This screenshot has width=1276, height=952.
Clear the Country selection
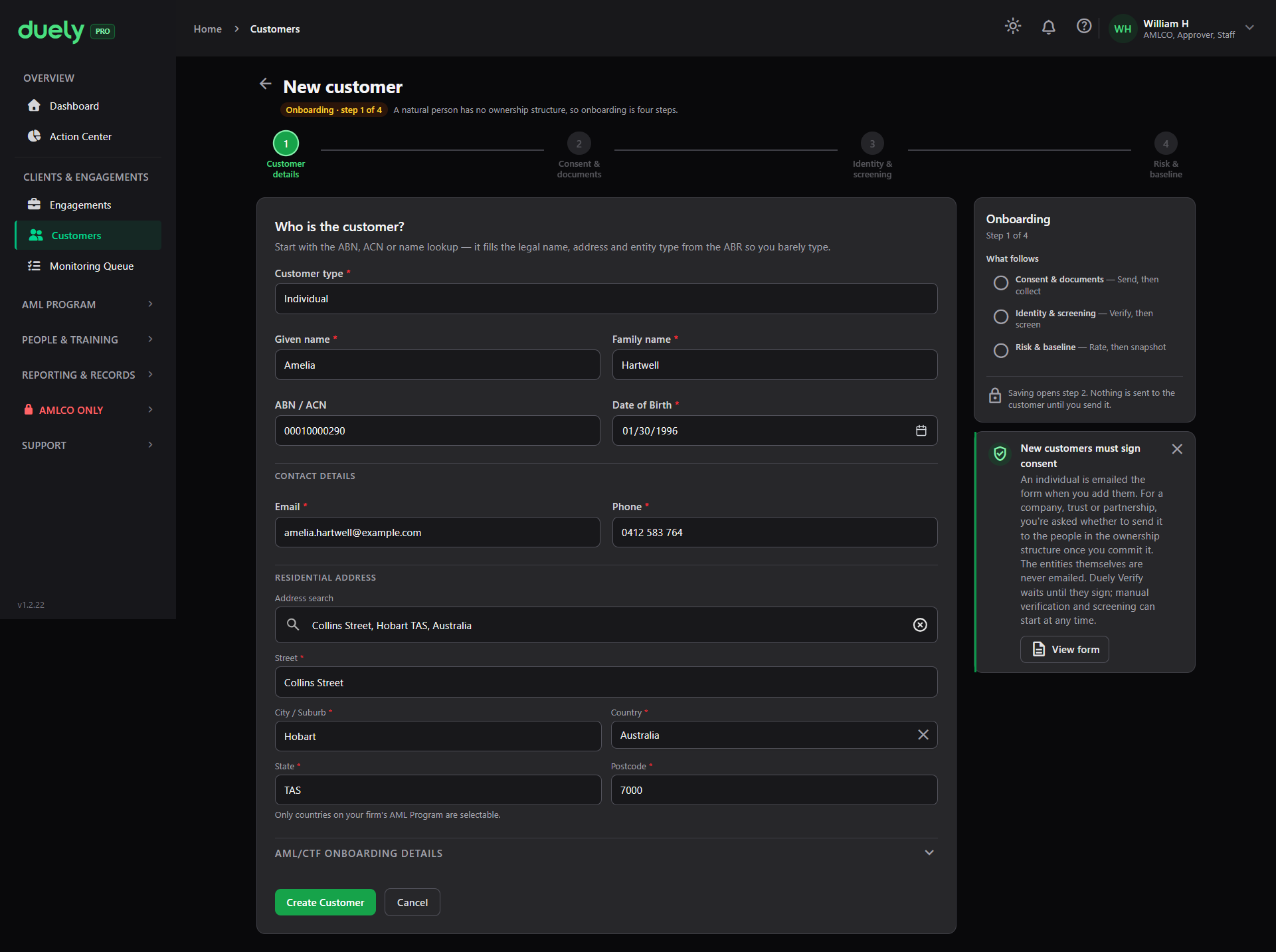pos(923,735)
